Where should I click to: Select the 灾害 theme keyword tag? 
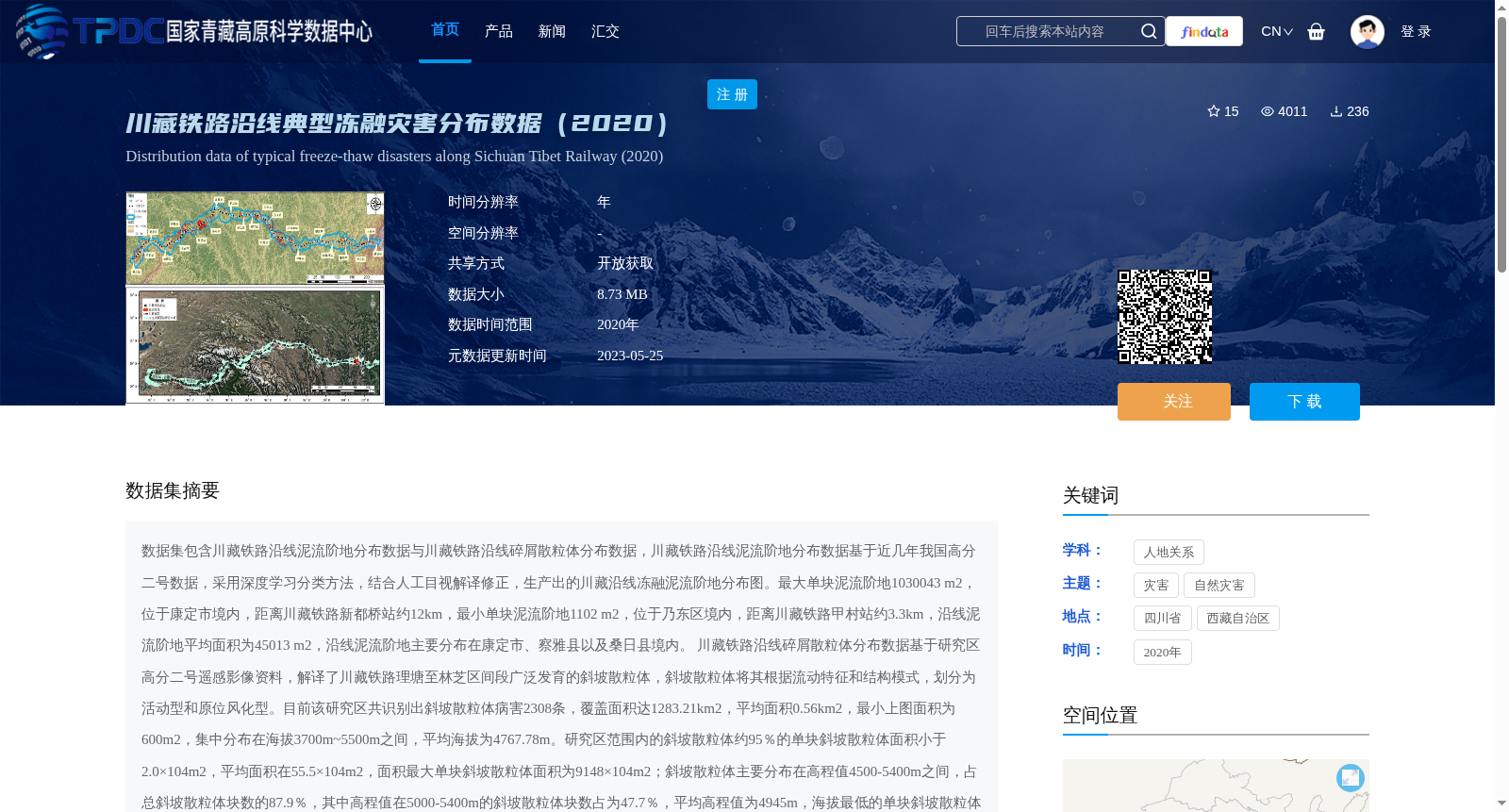(1156, 585)
